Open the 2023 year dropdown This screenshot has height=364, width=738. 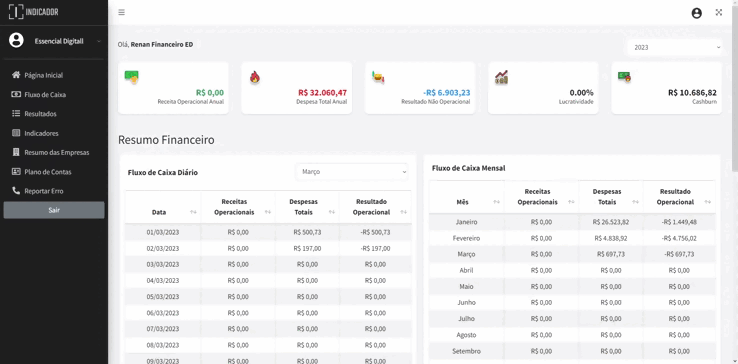675,48
